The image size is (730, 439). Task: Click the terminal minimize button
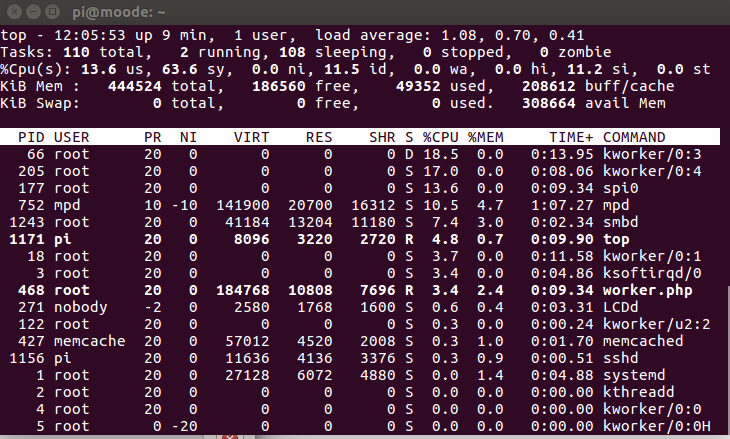point(33,12)
